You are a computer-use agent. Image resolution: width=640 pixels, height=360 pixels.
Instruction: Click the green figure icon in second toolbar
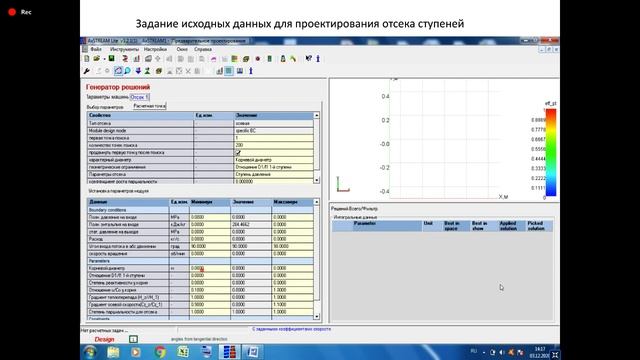point(147,71)
